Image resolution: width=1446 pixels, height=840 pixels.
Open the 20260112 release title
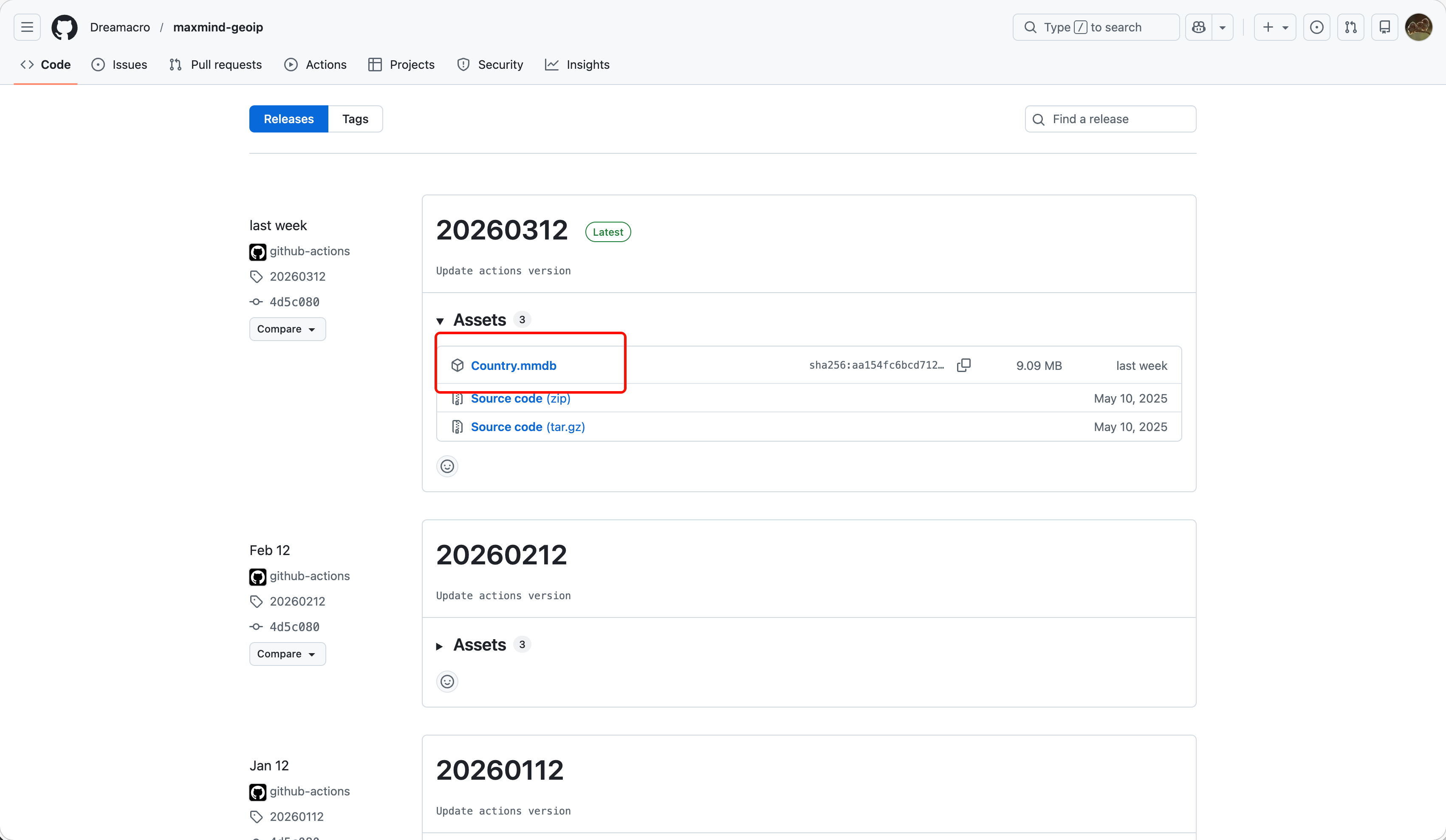500,770
